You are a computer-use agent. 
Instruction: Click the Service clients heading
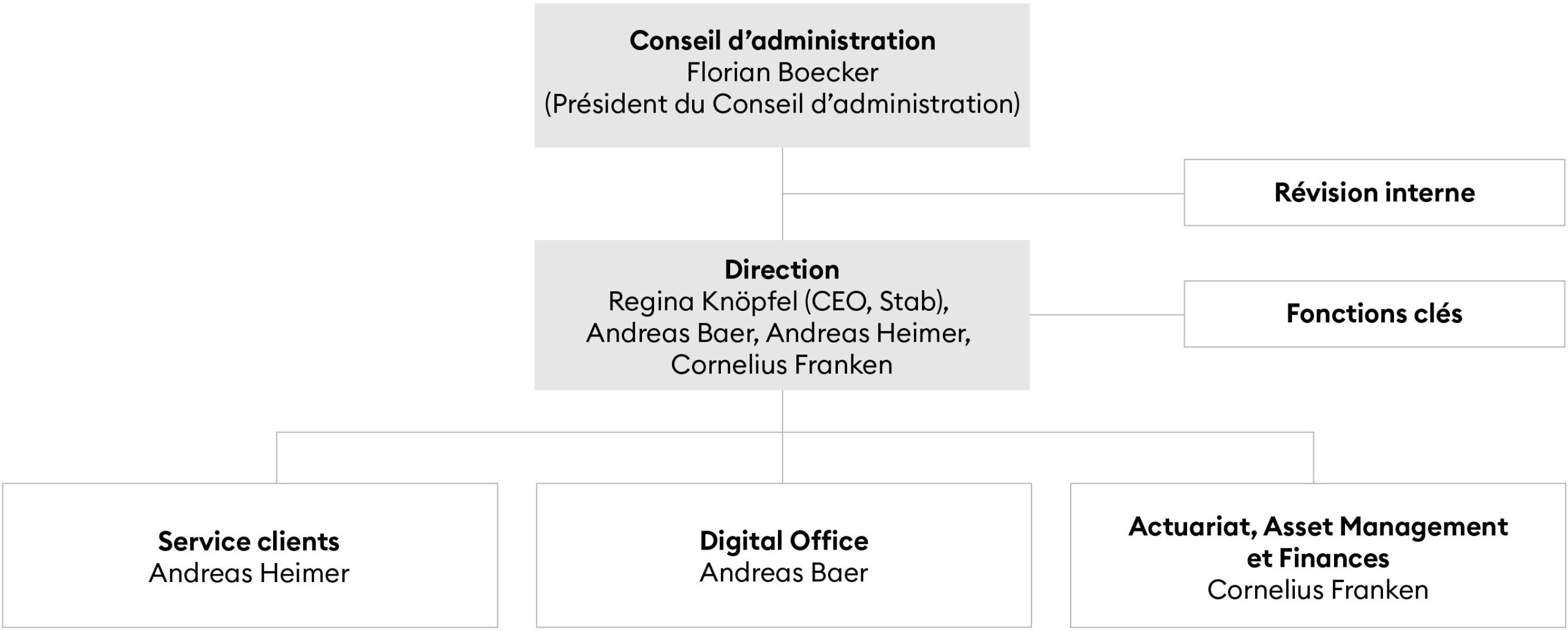point(249,542)
